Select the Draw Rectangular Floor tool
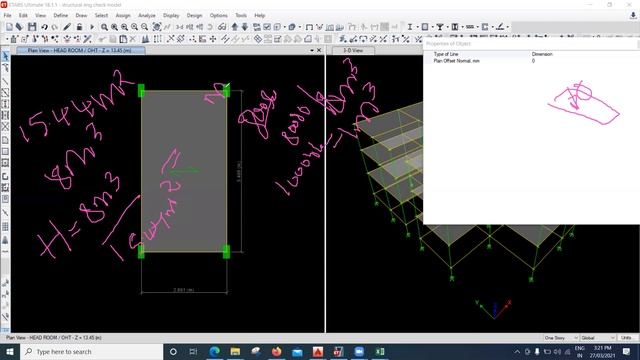The height and width of the screenshot is (360, 640). click(5, 151)
